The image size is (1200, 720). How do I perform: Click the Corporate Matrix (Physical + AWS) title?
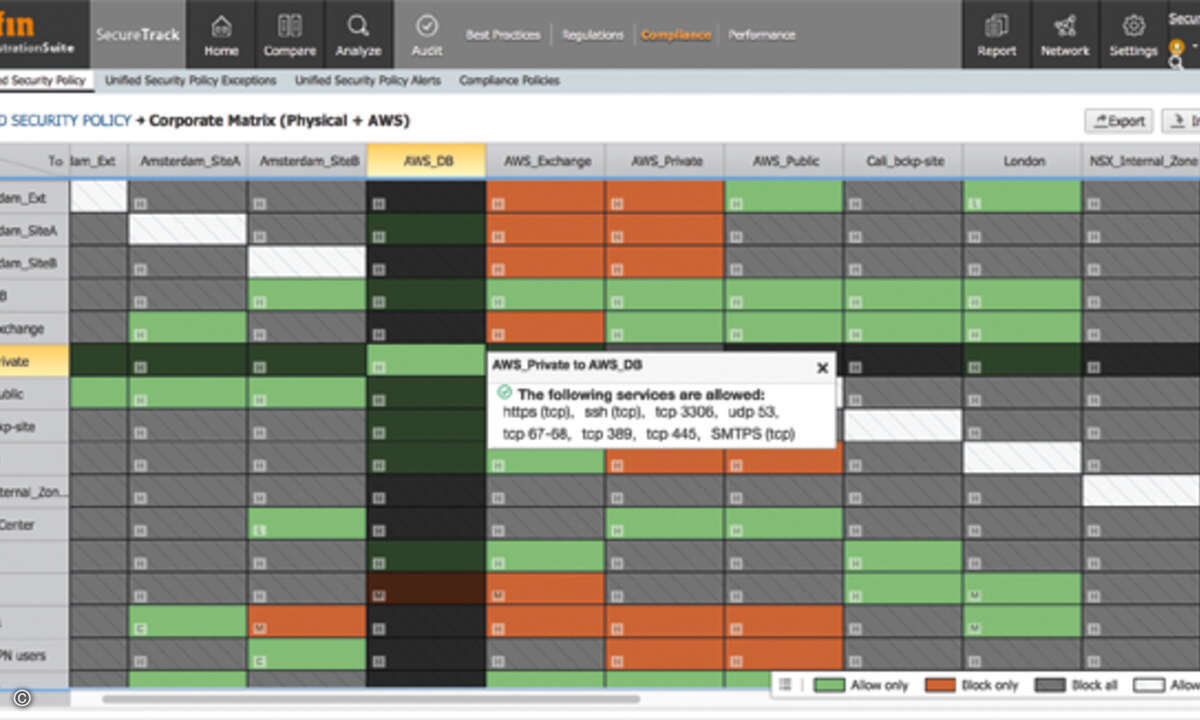279,121
